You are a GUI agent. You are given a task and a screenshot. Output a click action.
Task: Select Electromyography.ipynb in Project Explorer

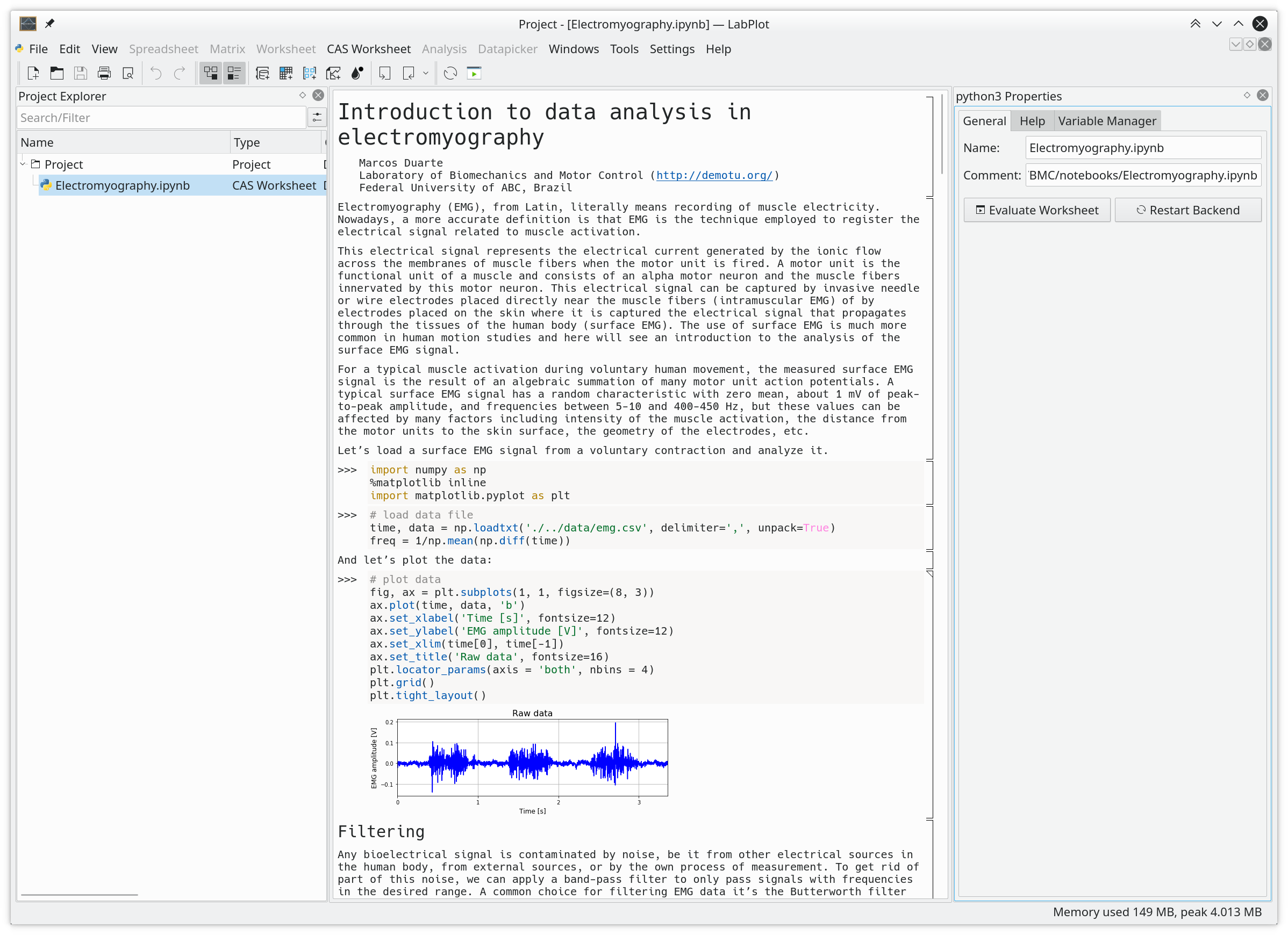coord(122,185)
